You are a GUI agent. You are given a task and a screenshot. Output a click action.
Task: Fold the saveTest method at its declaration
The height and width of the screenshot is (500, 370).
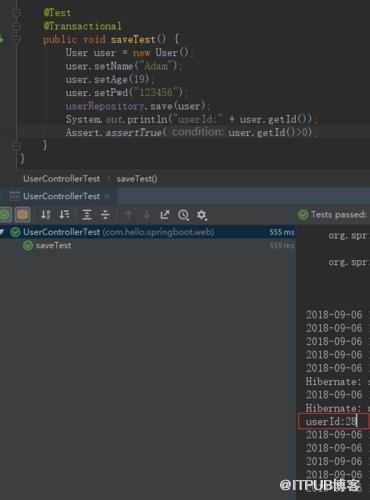pyautogui.click(x=16, y=39)
